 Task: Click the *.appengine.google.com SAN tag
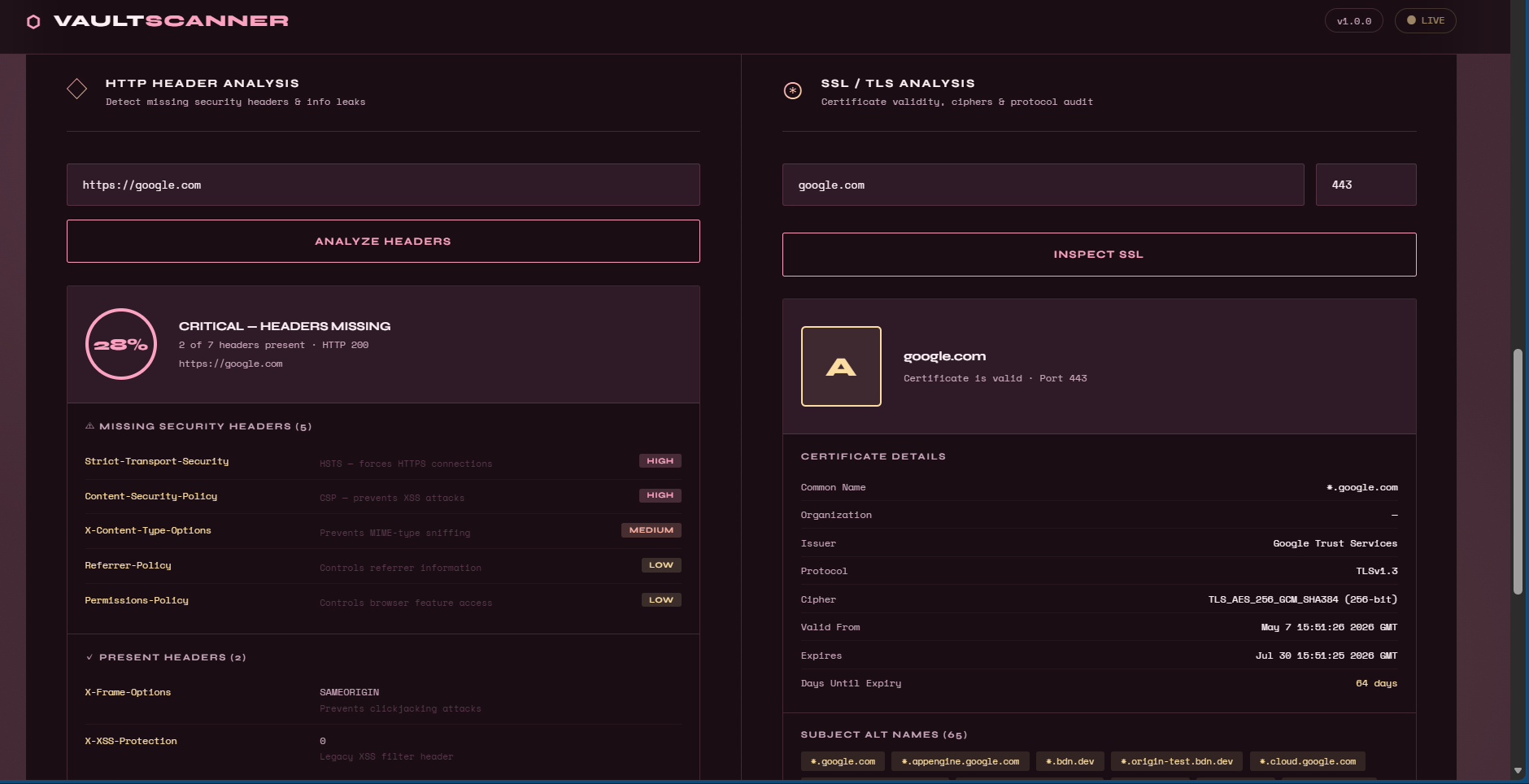coord(961,762)
